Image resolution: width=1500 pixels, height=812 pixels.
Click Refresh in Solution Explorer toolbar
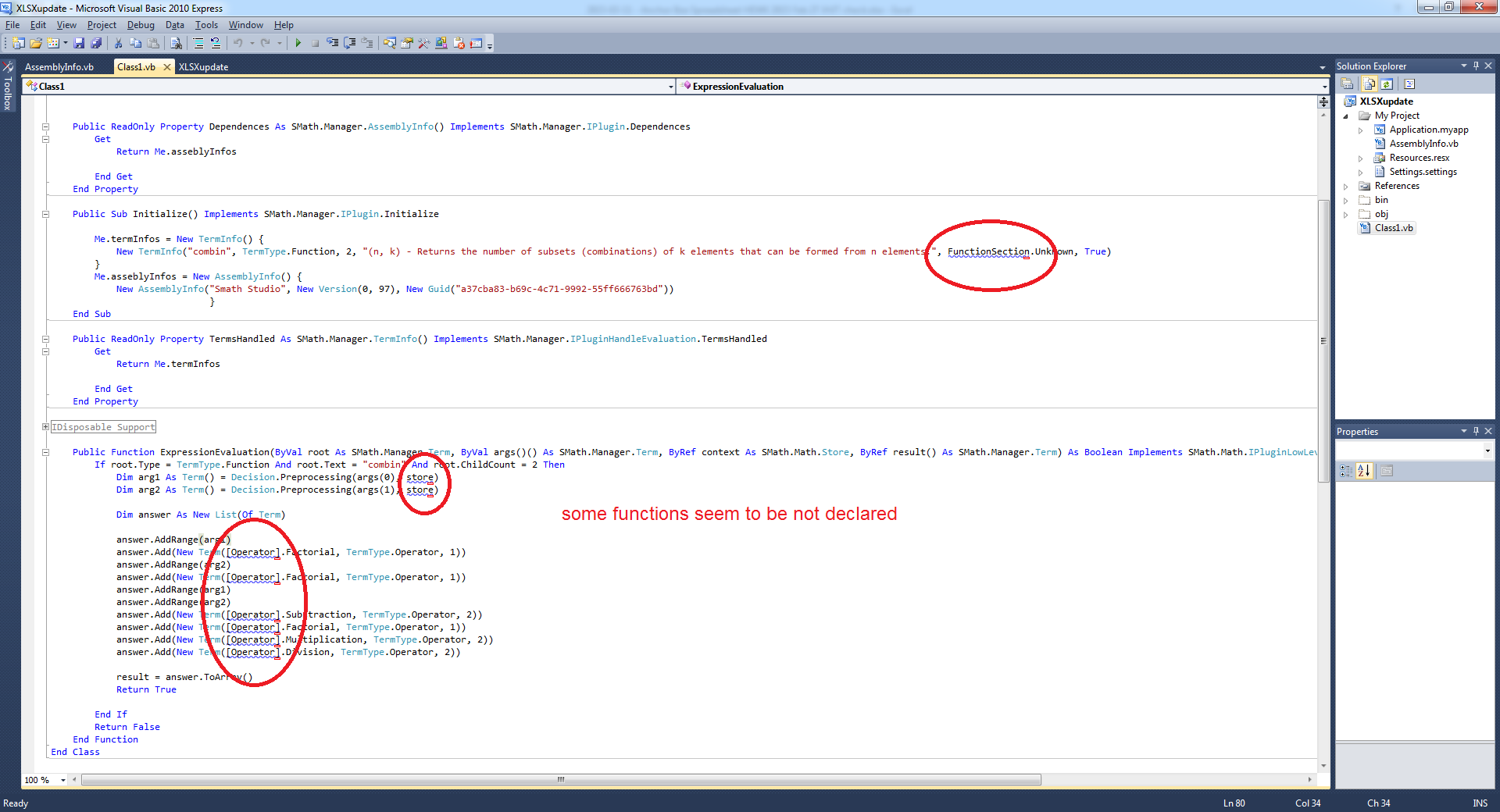1387,84
